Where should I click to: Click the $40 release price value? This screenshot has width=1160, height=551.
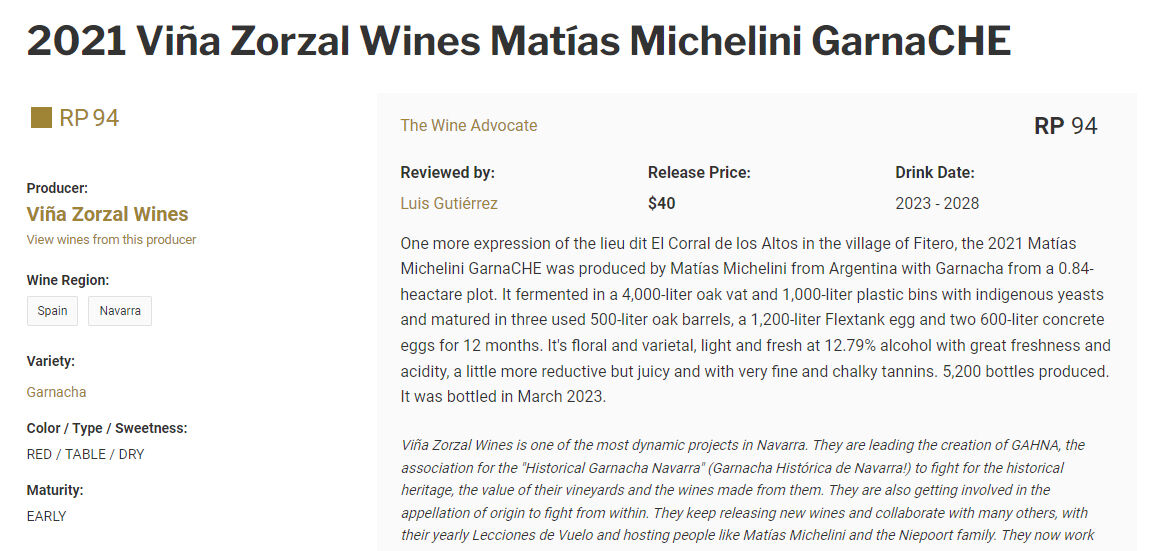[661, 203]
